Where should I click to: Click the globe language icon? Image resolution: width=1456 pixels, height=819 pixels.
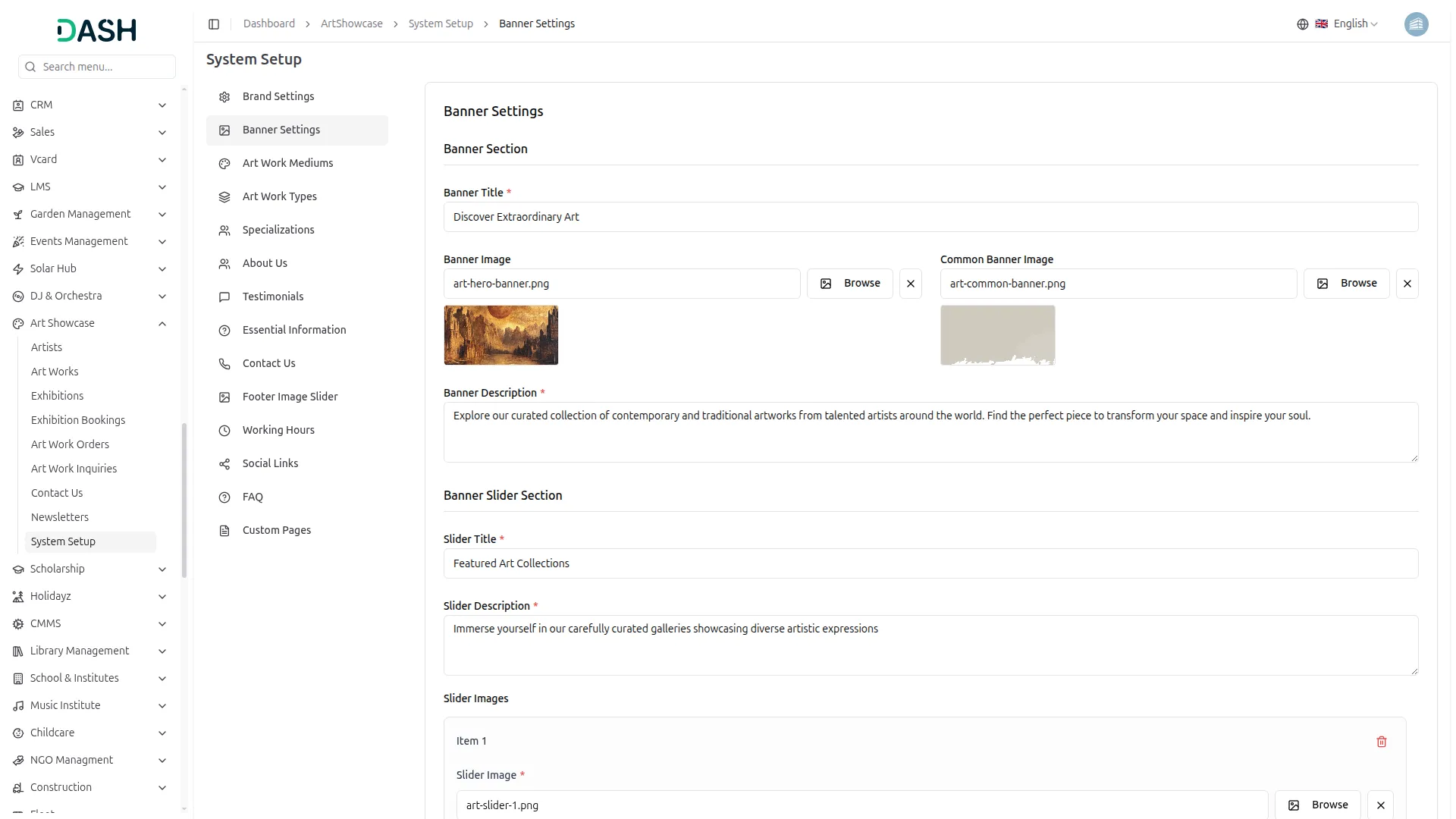click(x=1302, y=24)
